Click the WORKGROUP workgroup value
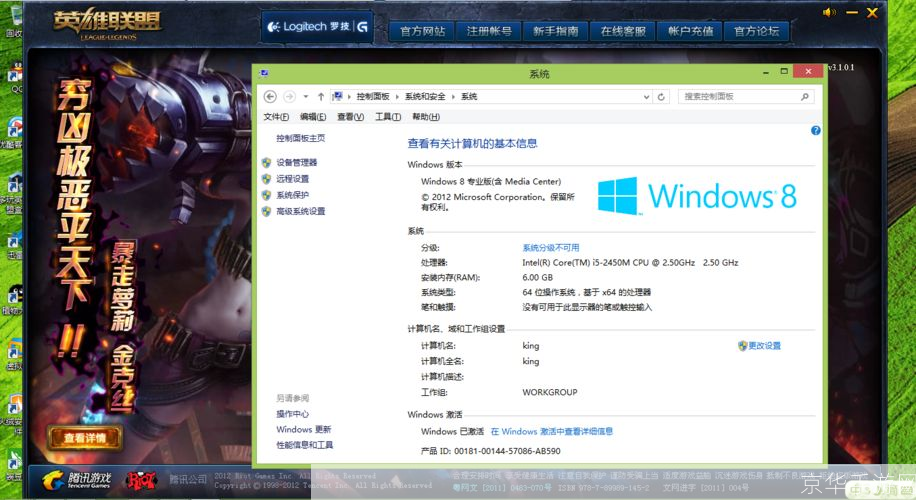Screen dimensions: 916x500 click(550, 393)
